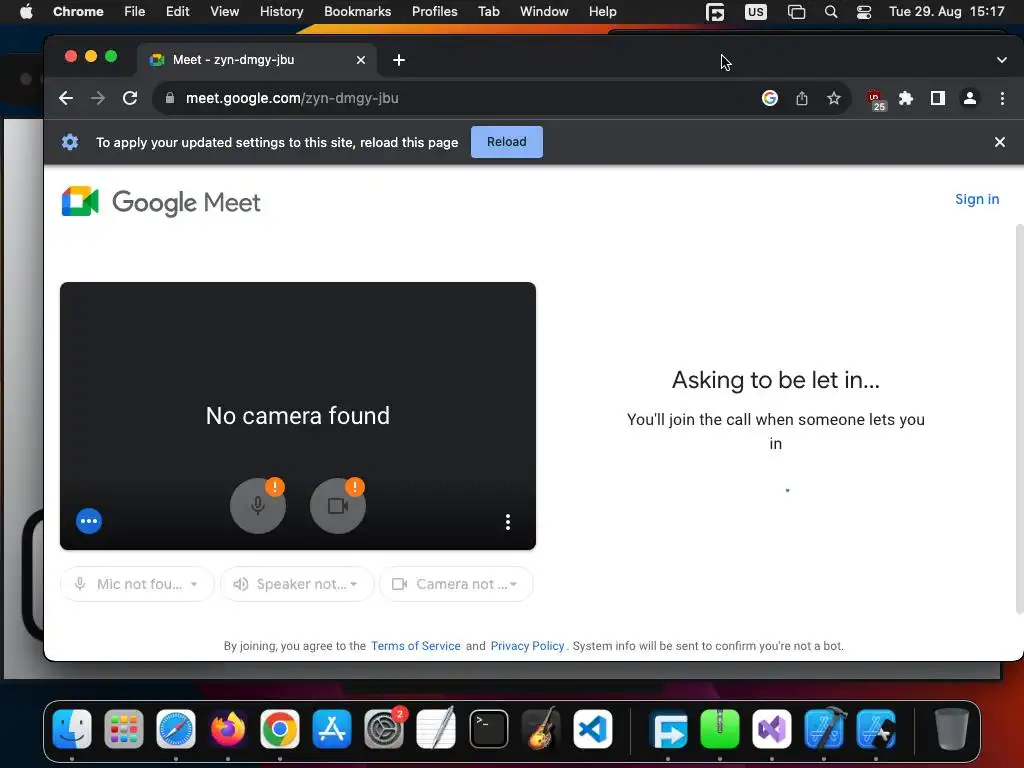
Task: Open Visual Studio Code from the Dock
Action: [593, 729]
